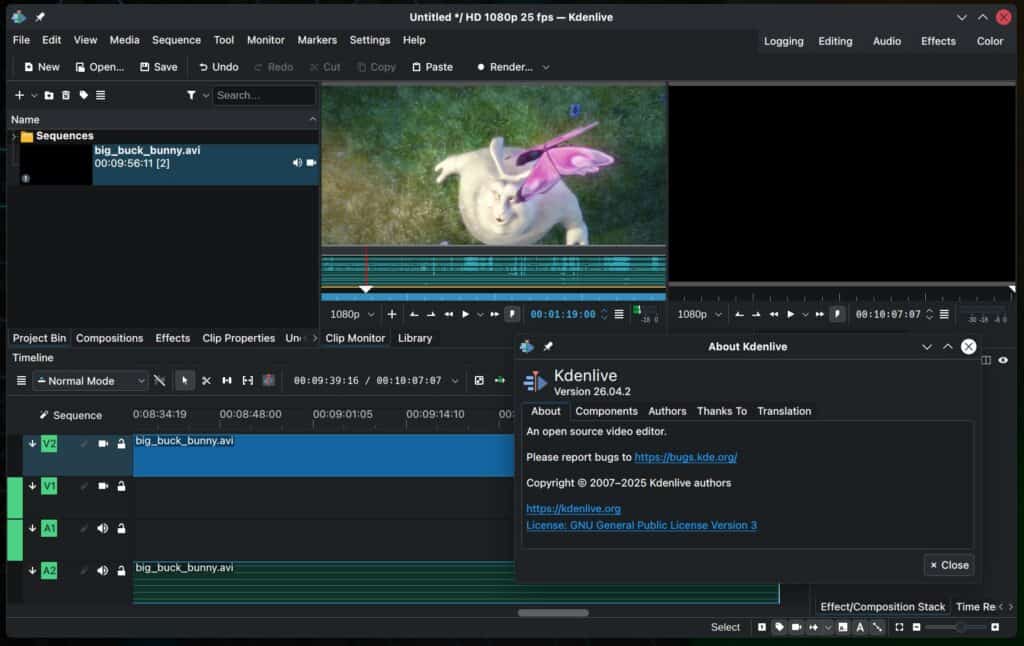Open the GNU General Public License link
This screenshot has width=1024, height=646.
pos(641,525)
